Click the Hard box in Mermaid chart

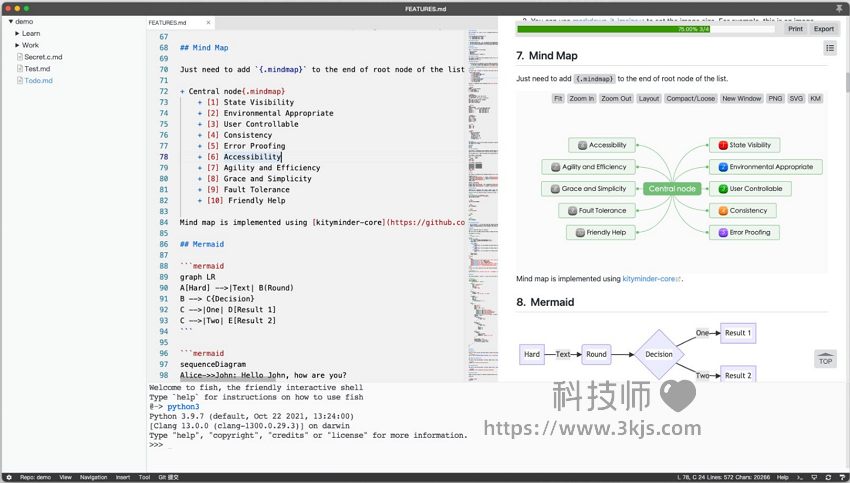click(x=532, y=354)
